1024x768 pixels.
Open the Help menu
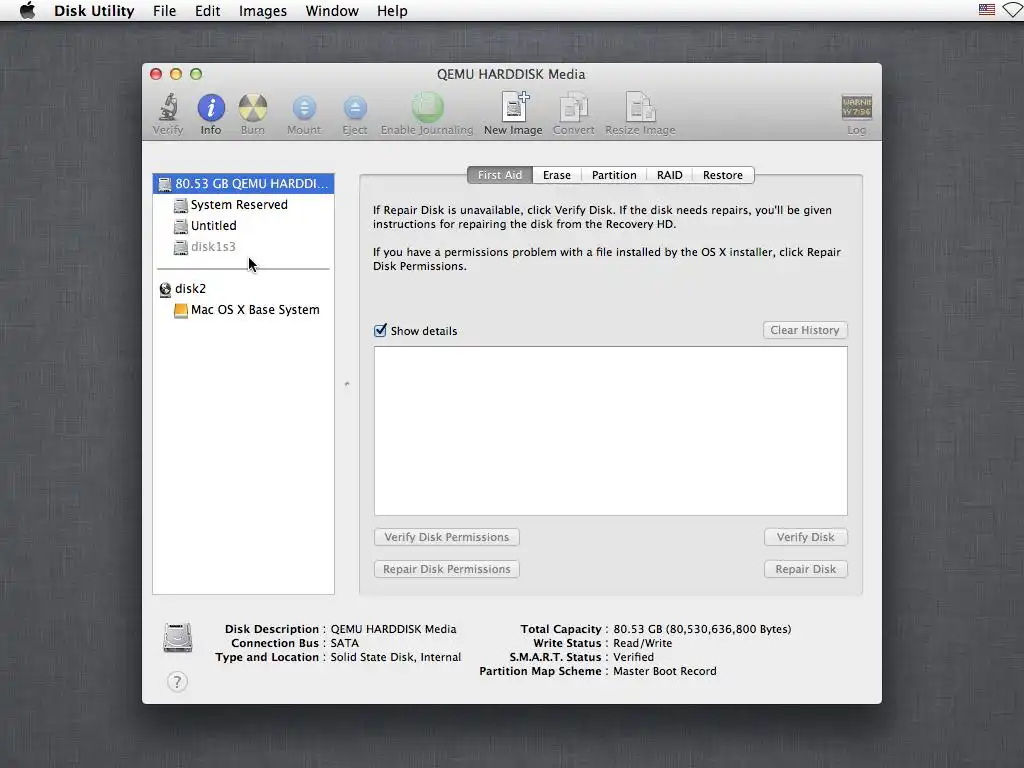[x=392, y=11]
